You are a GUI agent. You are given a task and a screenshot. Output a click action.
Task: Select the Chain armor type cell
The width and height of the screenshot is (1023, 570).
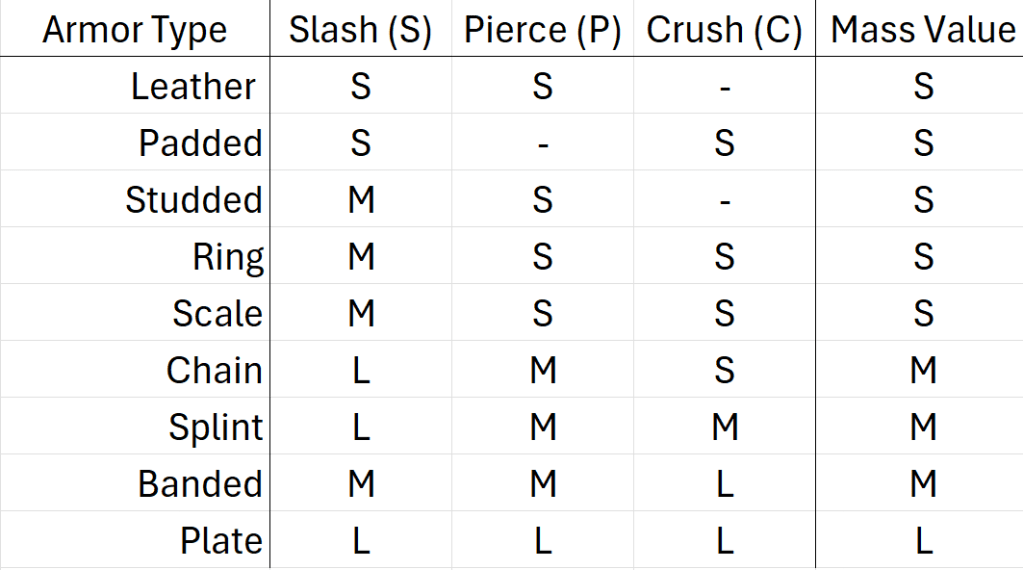(214, 370)
